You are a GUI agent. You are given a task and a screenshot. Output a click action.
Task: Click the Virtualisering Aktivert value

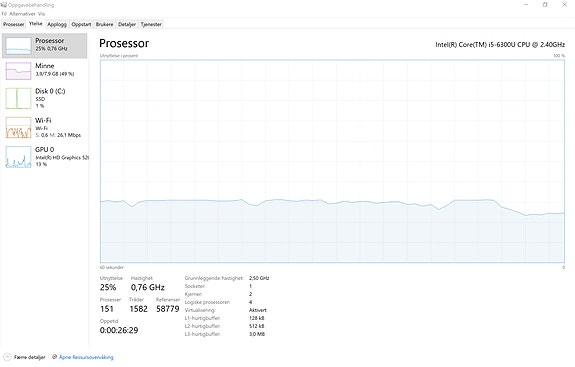pos(257,310)
